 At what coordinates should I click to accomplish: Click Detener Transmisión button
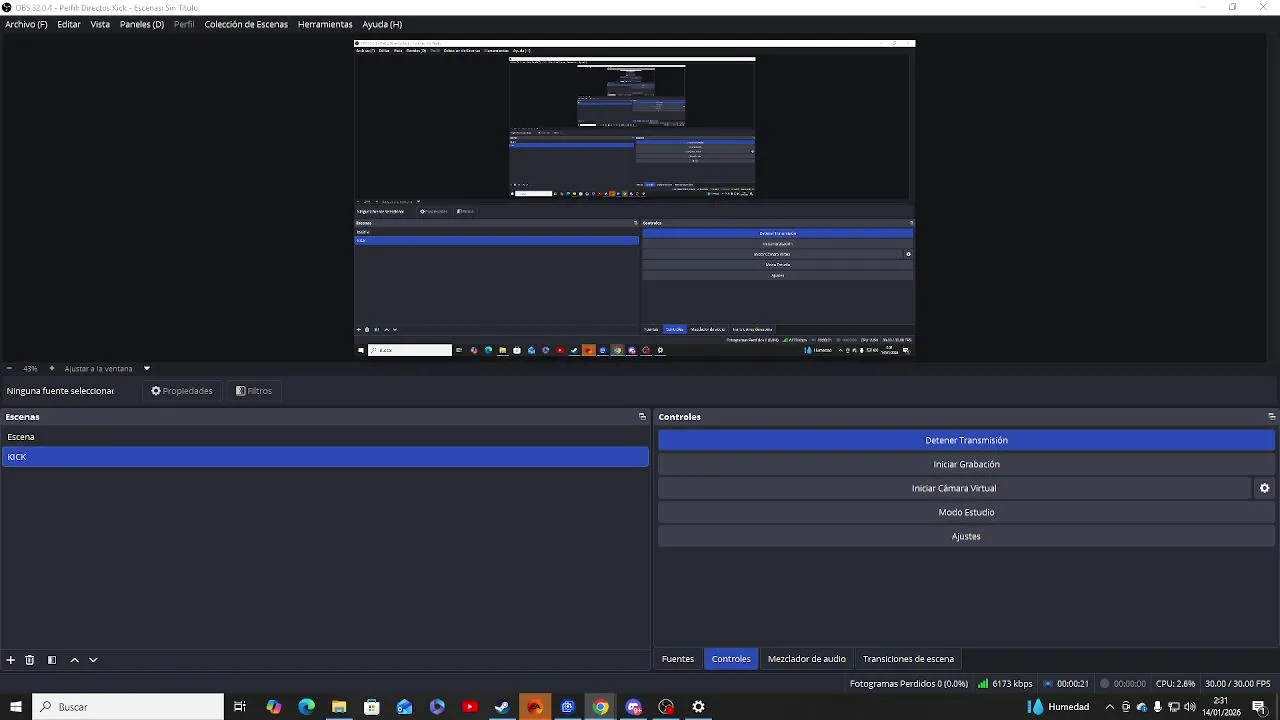click(966, 440)
